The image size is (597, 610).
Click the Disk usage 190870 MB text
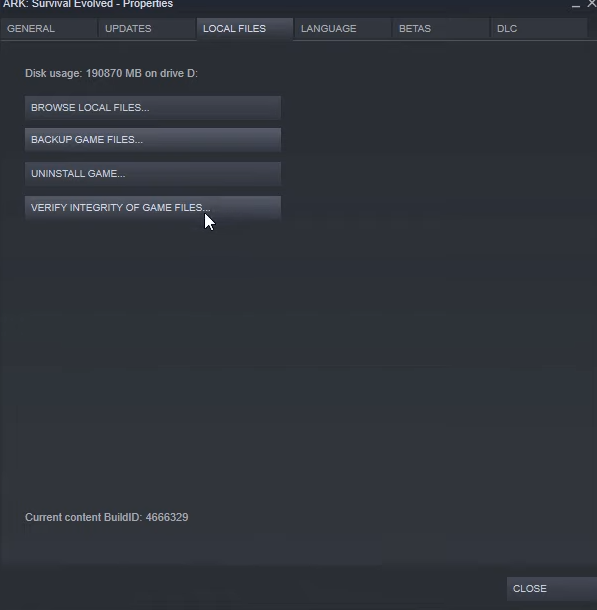click(112, 74)
